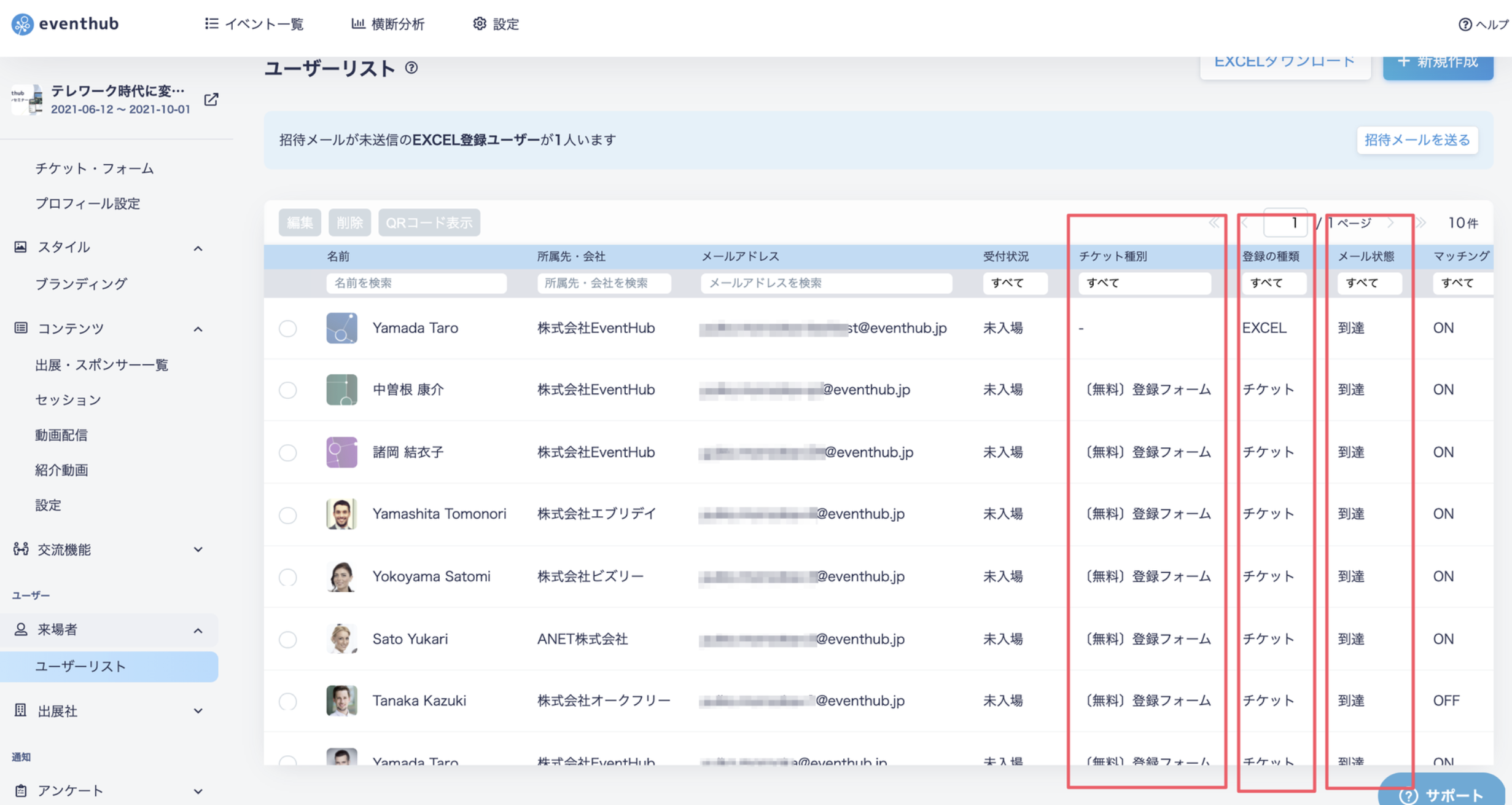Open the external event link icon

click(x=211, y=100)
